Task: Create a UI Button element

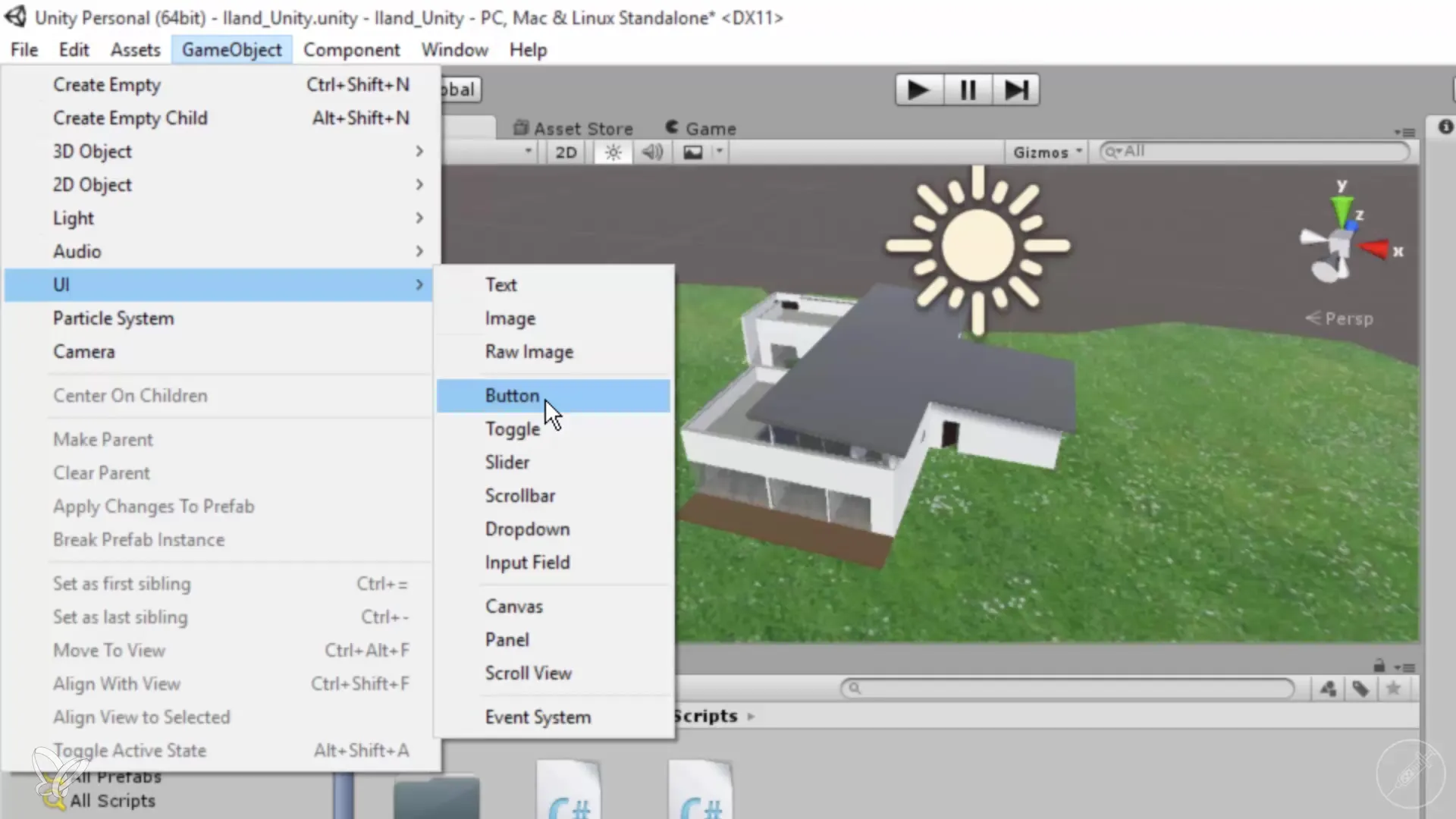Action: pos(554,396)
